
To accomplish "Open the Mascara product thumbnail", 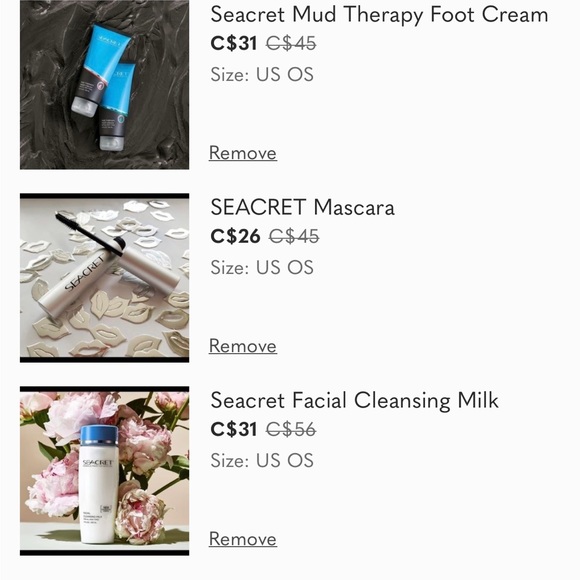I will 104,278.
